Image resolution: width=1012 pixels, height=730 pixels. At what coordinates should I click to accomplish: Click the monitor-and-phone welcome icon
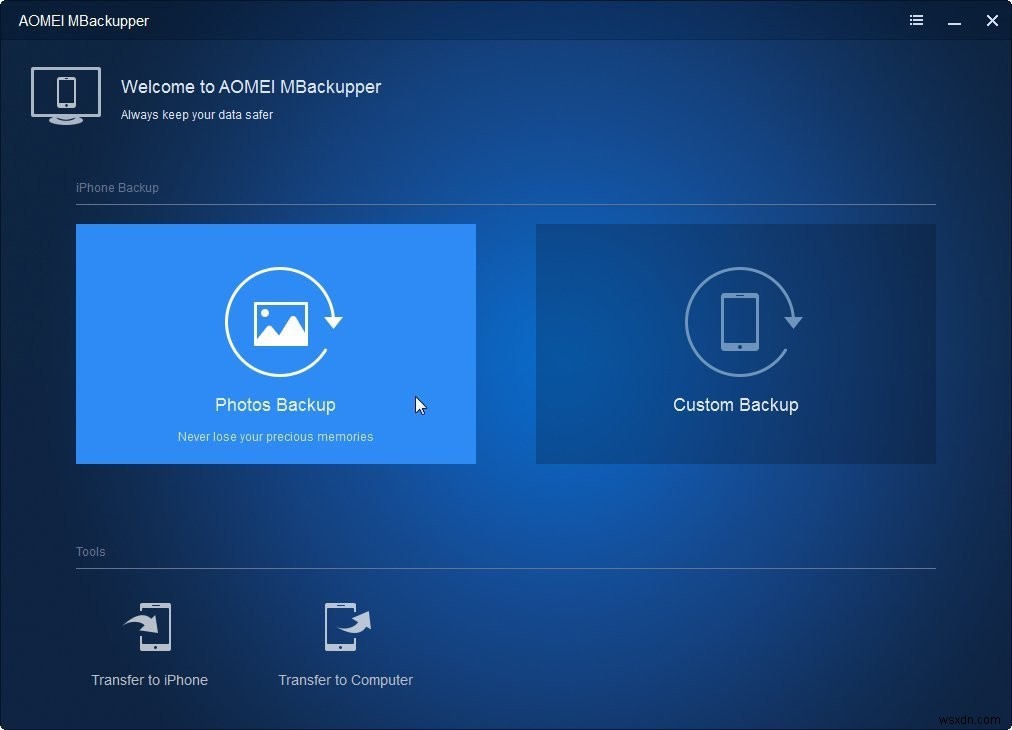coord(66,95)
